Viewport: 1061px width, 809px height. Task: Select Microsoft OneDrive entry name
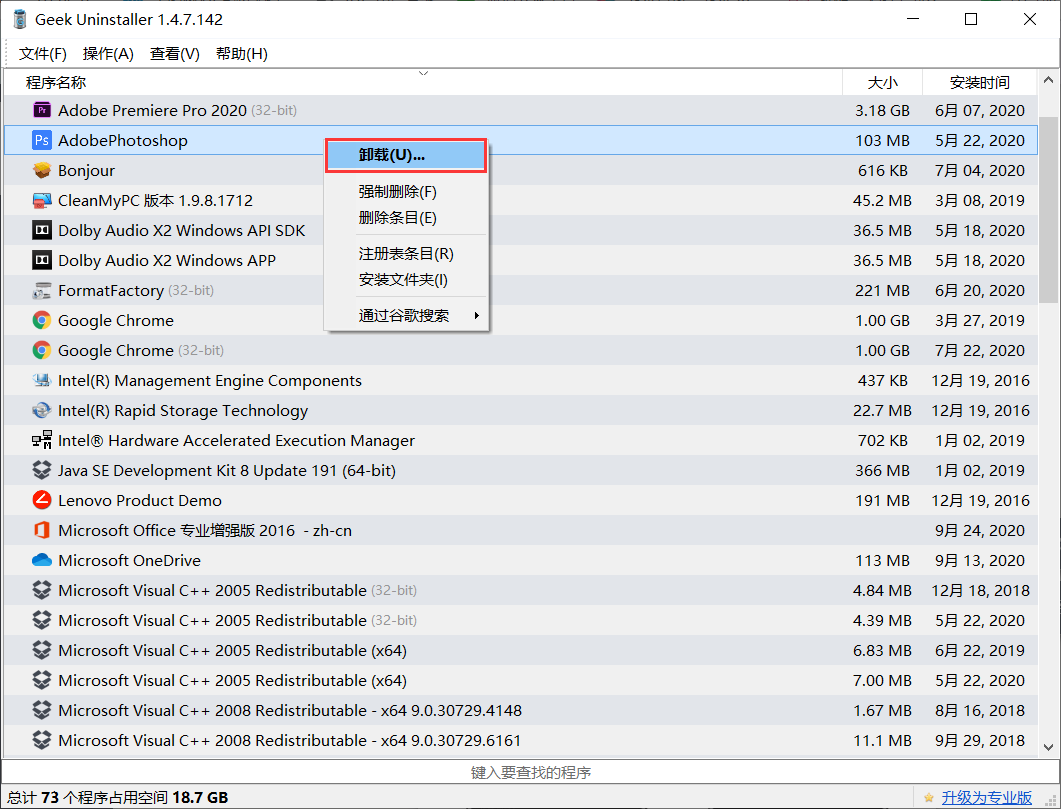(x=129, y=560)
